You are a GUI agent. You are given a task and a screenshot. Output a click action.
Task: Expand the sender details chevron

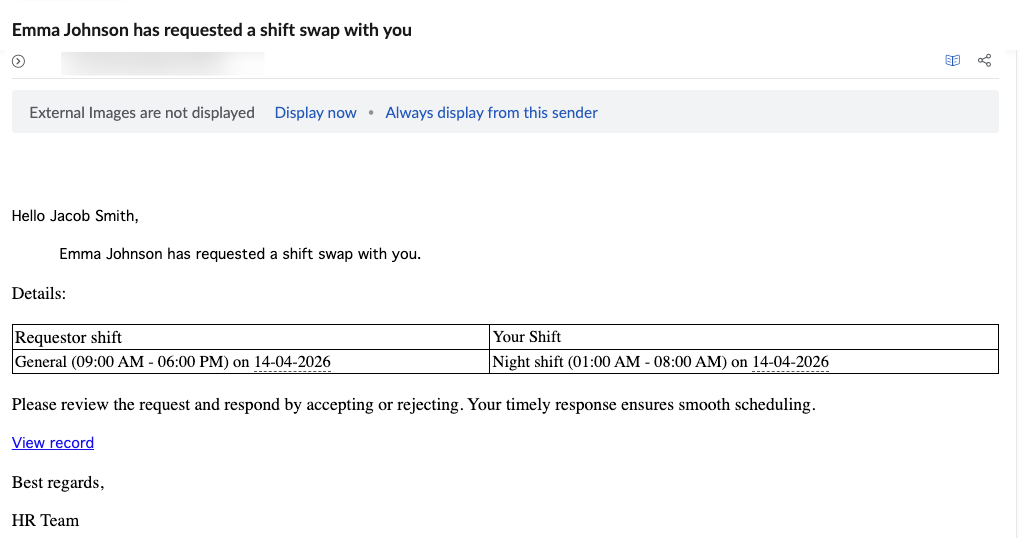pyautogui.click(x=18, y=61)
